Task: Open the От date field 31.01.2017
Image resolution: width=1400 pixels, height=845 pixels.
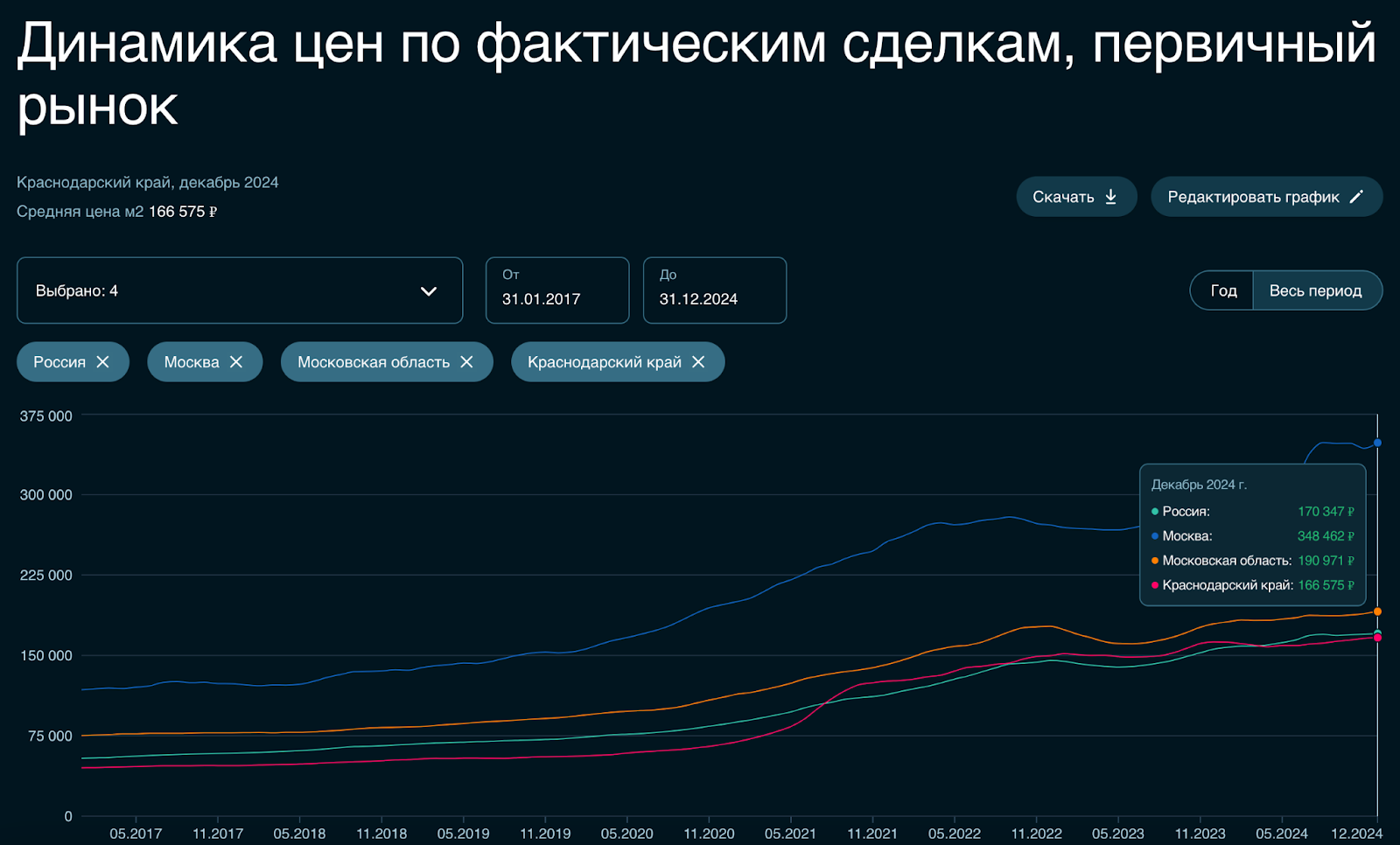Action: point(557,290)
